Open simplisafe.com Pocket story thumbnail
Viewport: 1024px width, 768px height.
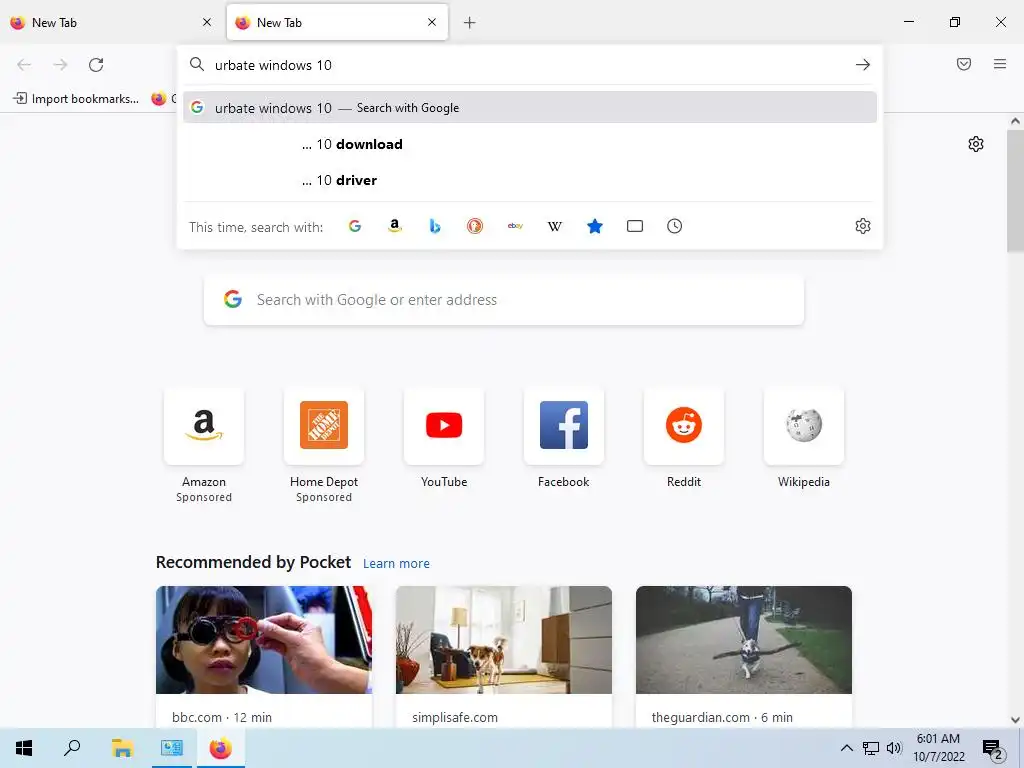click(504, 640)
